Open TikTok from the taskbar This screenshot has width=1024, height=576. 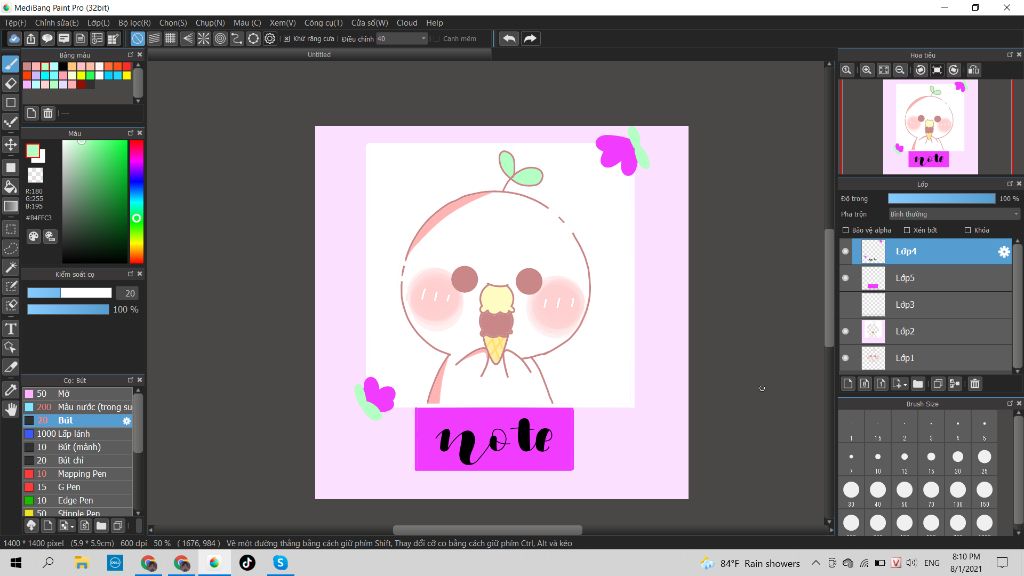pyautogui.click(x=248, y=563)
